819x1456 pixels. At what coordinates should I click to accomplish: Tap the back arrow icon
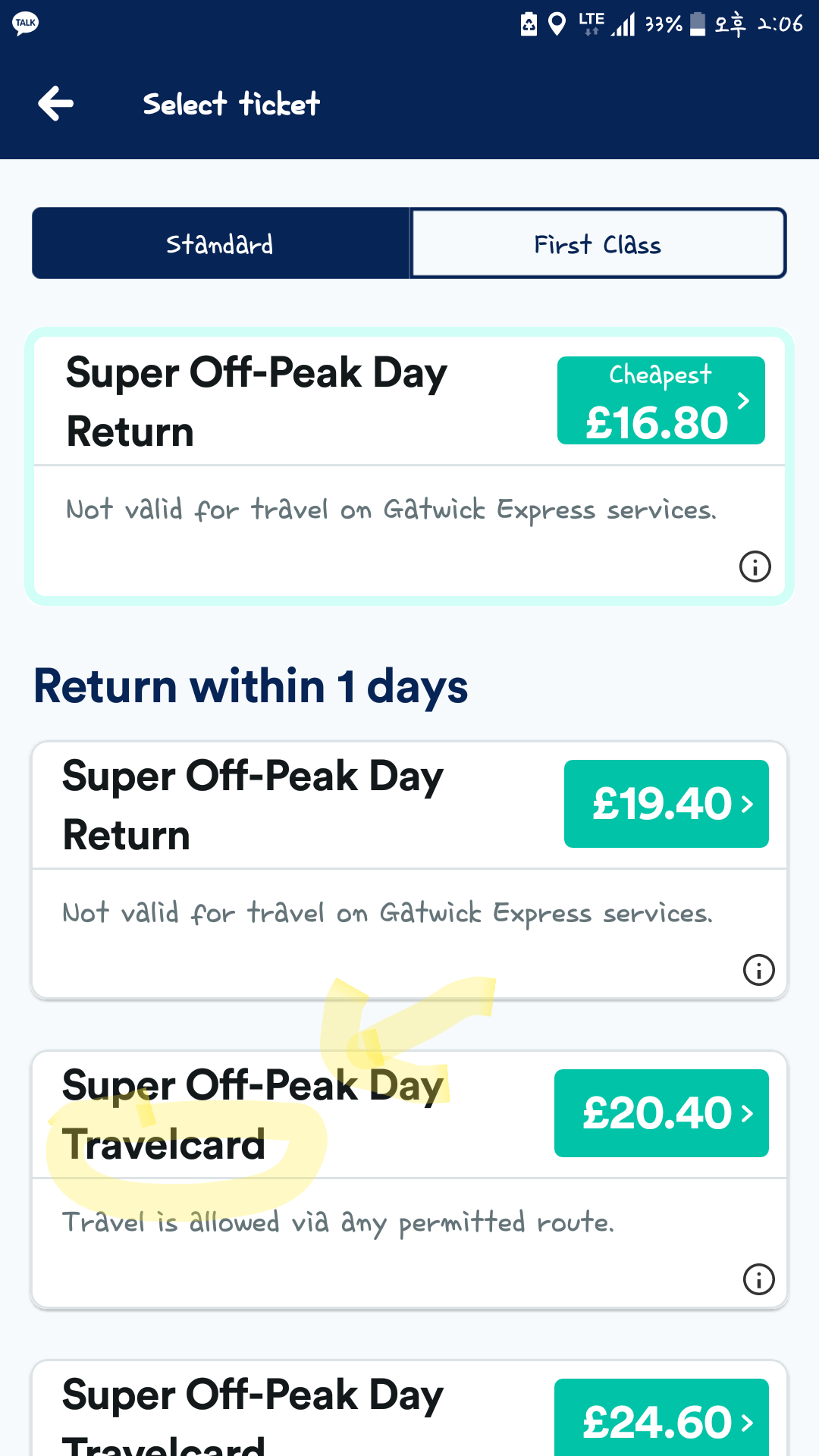click(56, 104)
